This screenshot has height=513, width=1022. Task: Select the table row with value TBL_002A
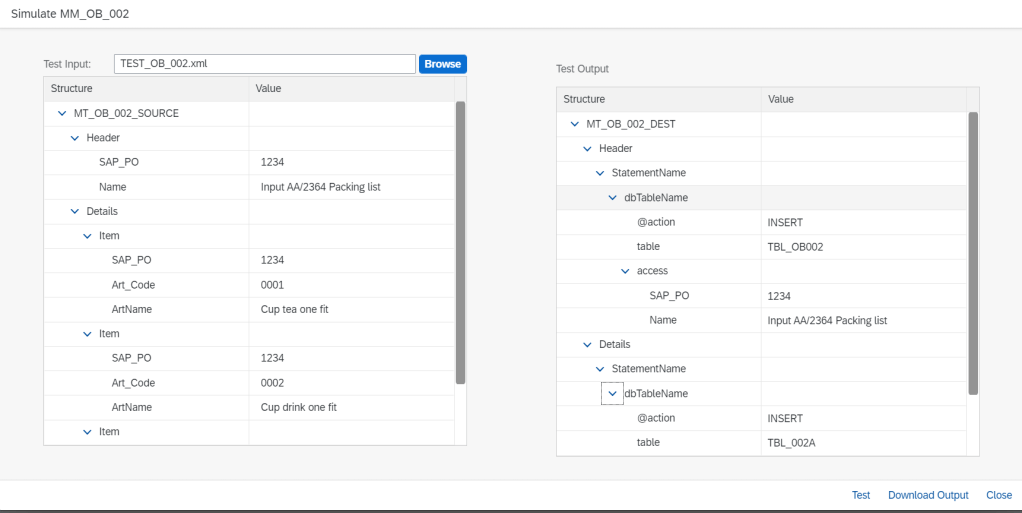[x=760, y=442]
